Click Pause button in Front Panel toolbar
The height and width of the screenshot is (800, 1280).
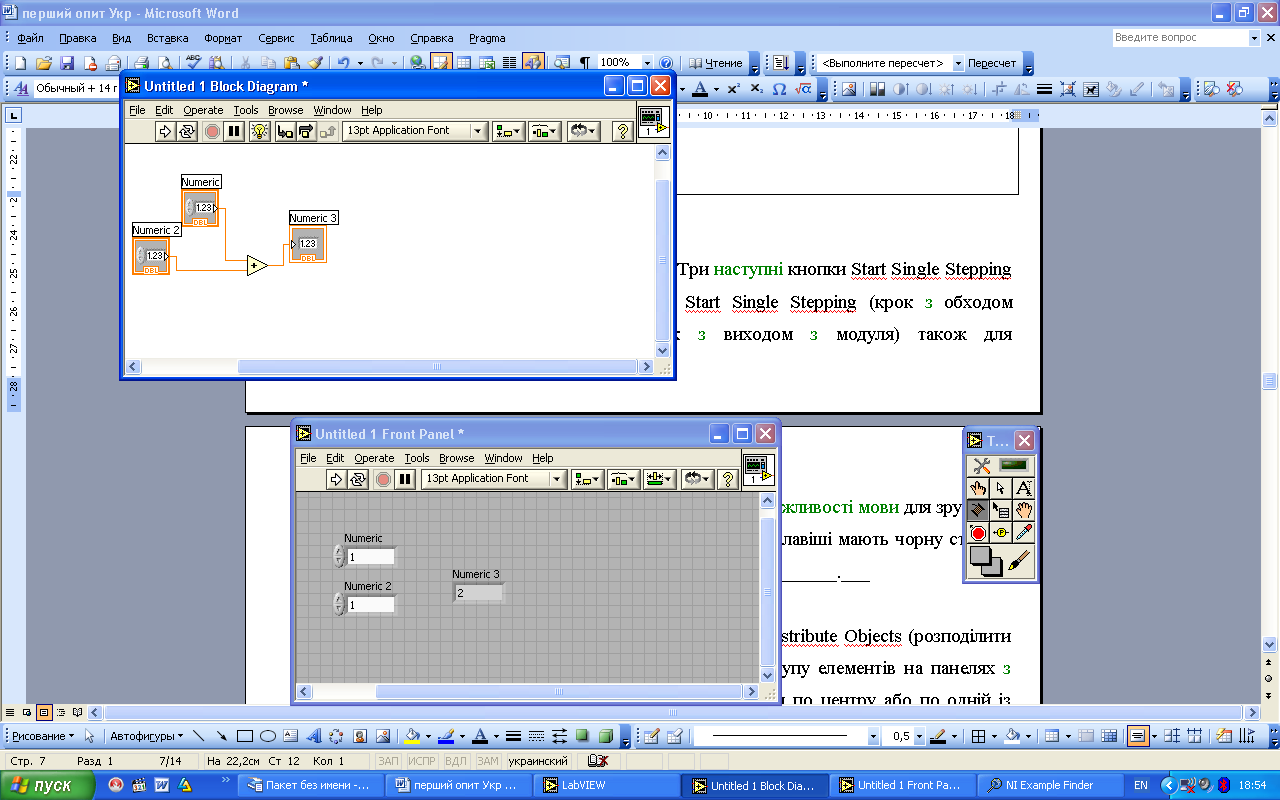click(405, 479)
